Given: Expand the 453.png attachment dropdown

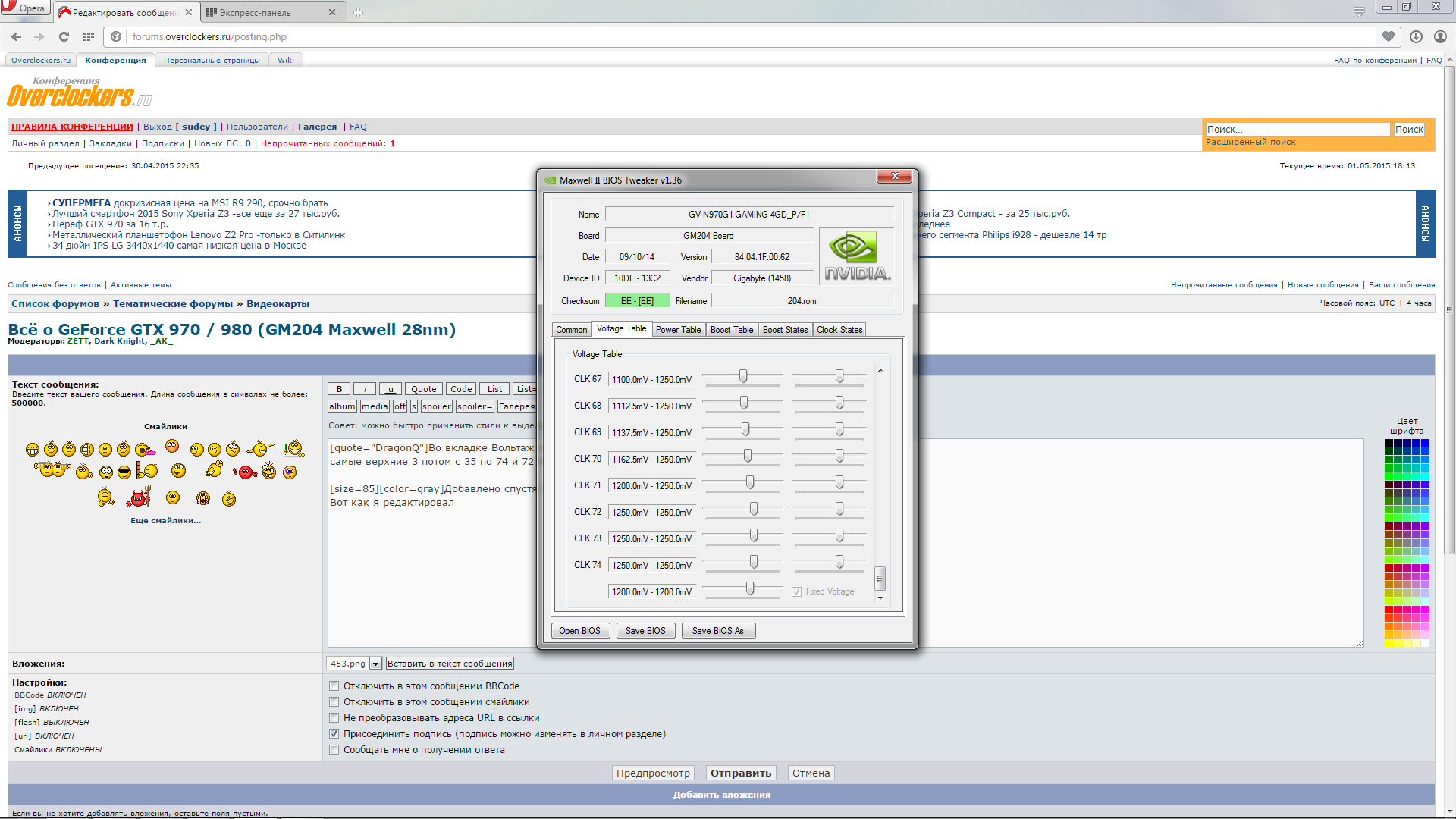Looking at the screenshot, I should click(375, 664).
